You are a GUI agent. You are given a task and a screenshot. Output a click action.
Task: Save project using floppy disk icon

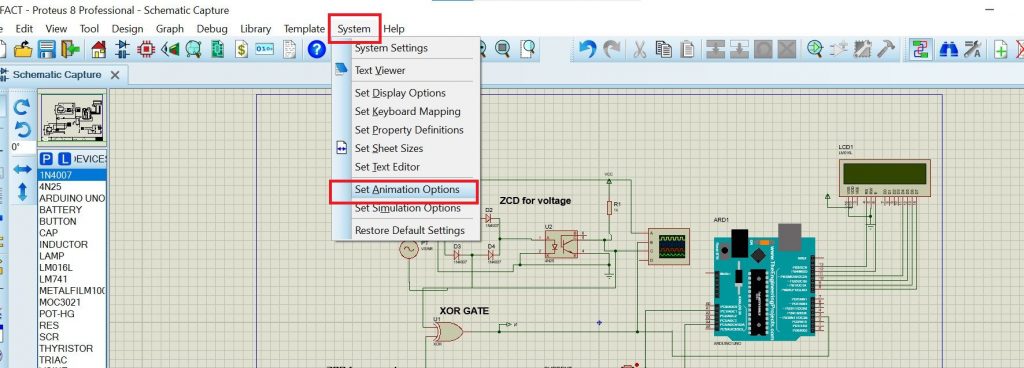pyautogui.click(x=46, y=49)
